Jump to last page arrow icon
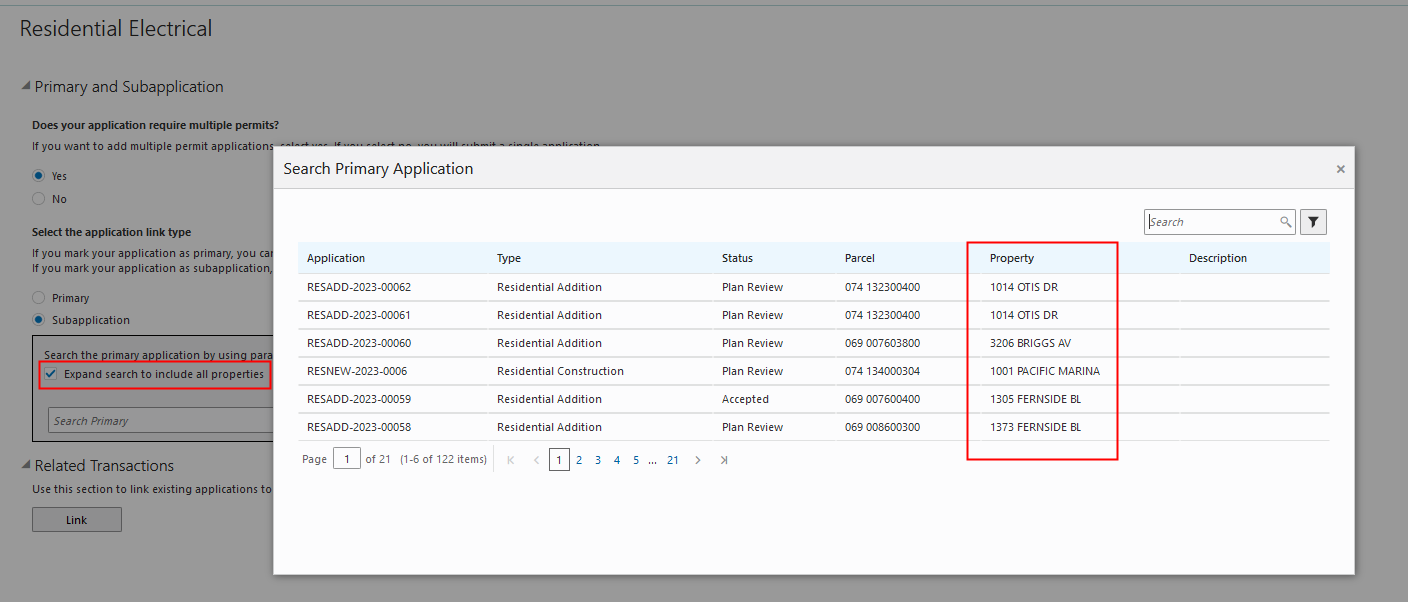1408x602 pixels. [x=724, y=460]
